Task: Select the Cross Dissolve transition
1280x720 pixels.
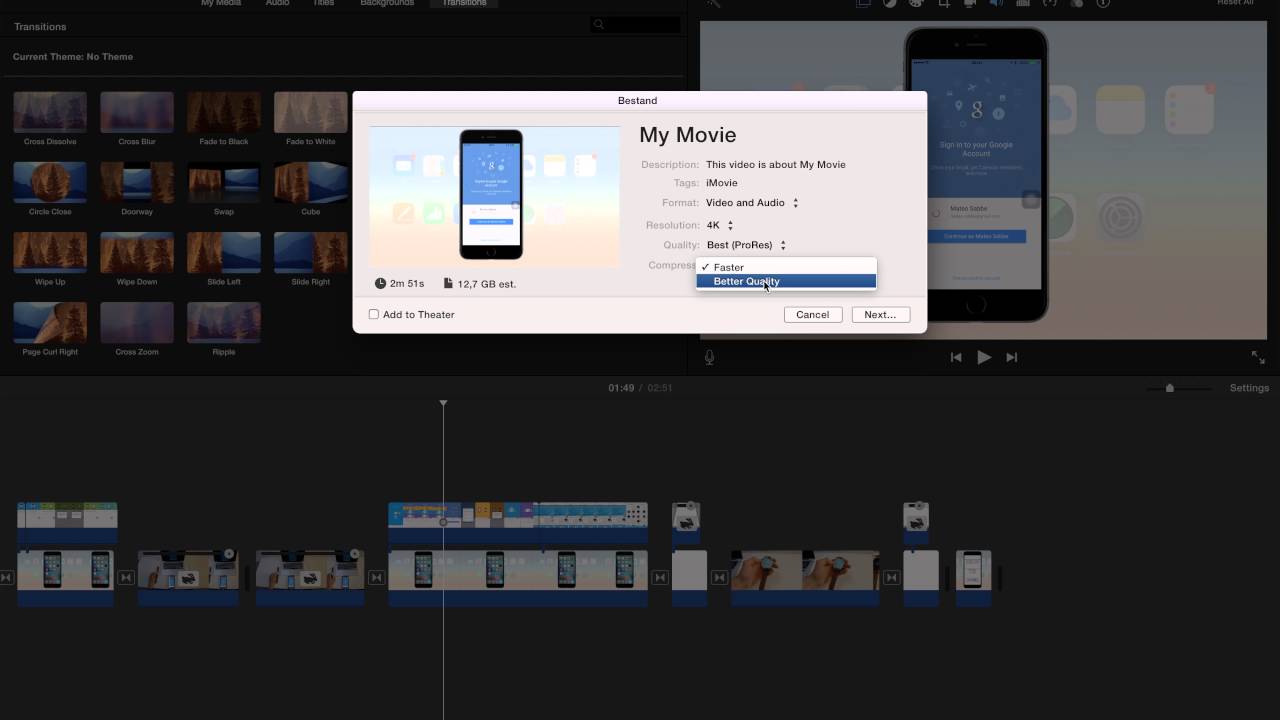Action: [x=50, y=112]
